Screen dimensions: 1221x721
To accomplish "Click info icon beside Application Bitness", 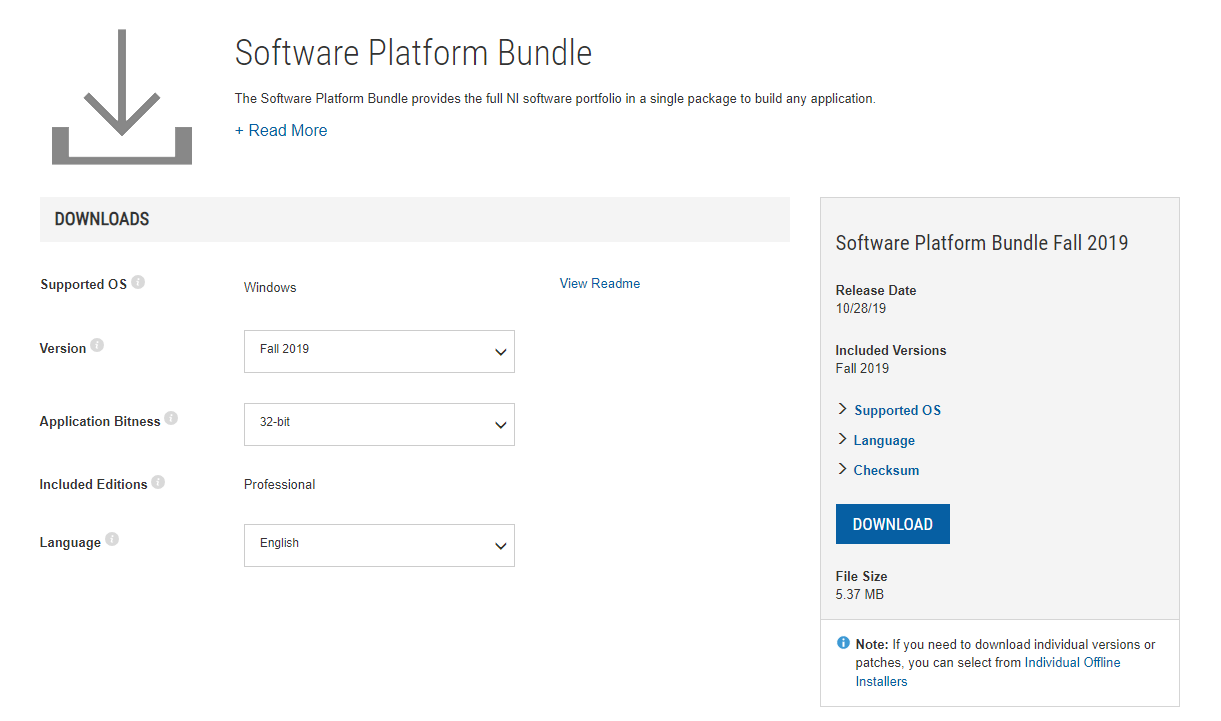I will tap(171, 419).
